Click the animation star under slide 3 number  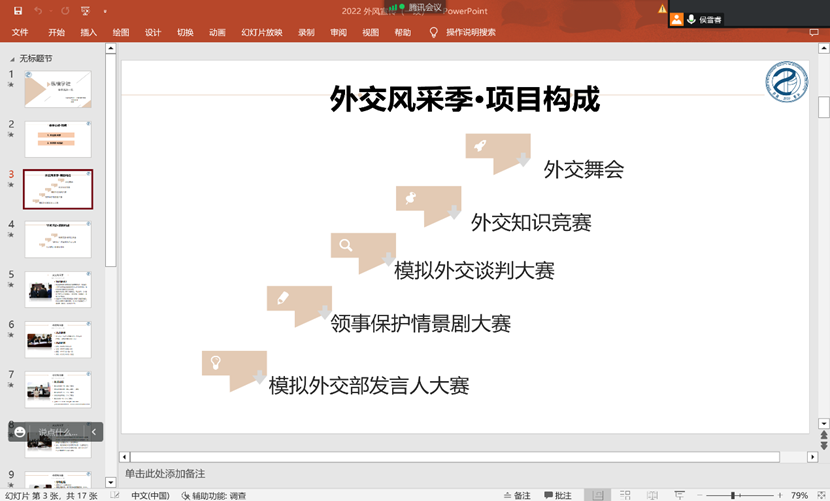pos(11,185)
